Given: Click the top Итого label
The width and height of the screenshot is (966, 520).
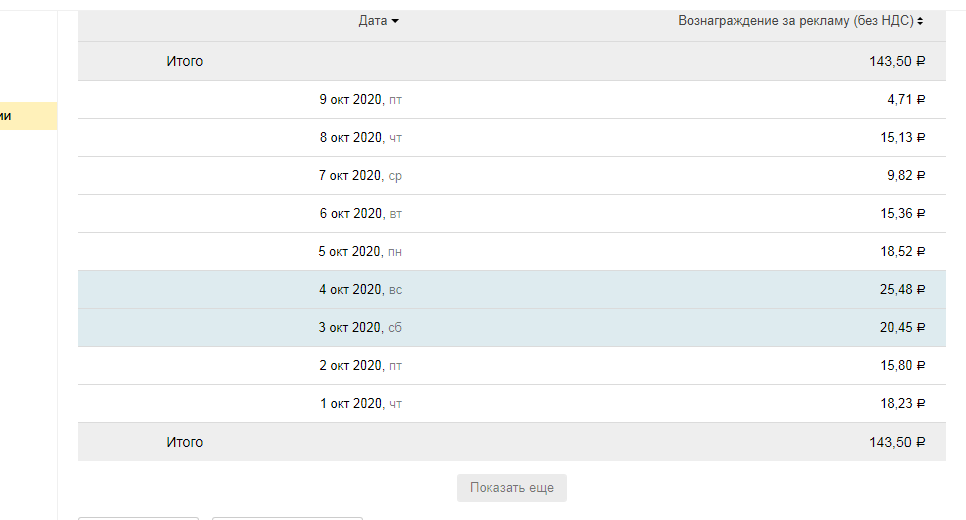Looking at the screenshot, I should [x=185, y=61].
